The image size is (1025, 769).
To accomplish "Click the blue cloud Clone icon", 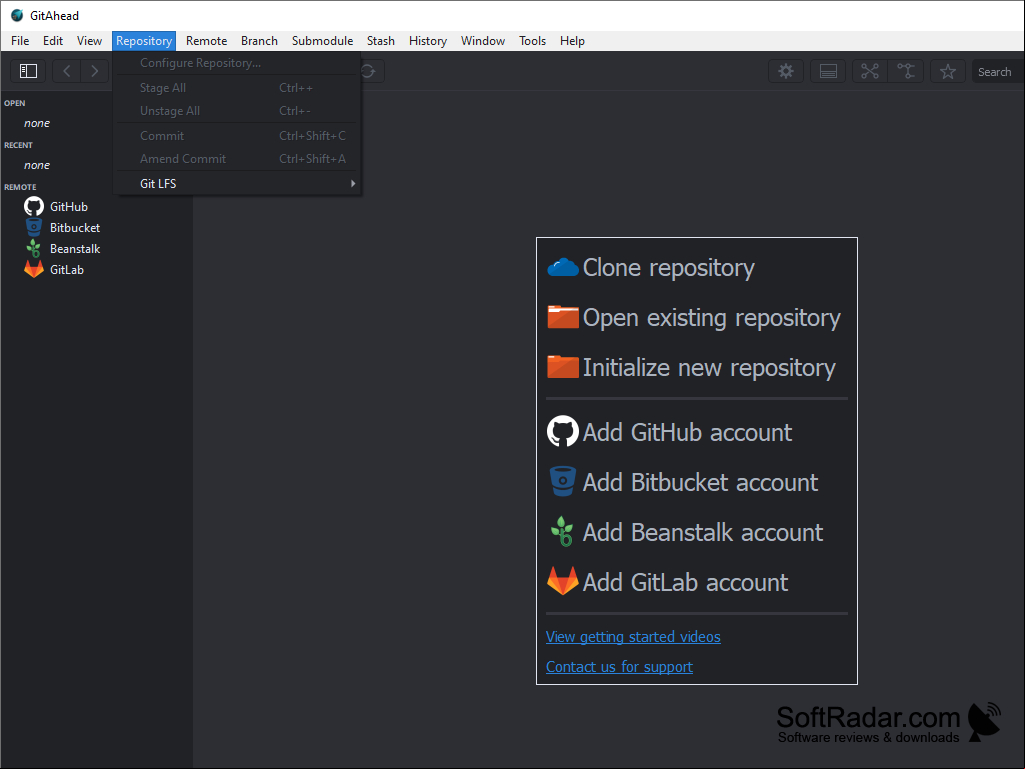I will (563, 267).
